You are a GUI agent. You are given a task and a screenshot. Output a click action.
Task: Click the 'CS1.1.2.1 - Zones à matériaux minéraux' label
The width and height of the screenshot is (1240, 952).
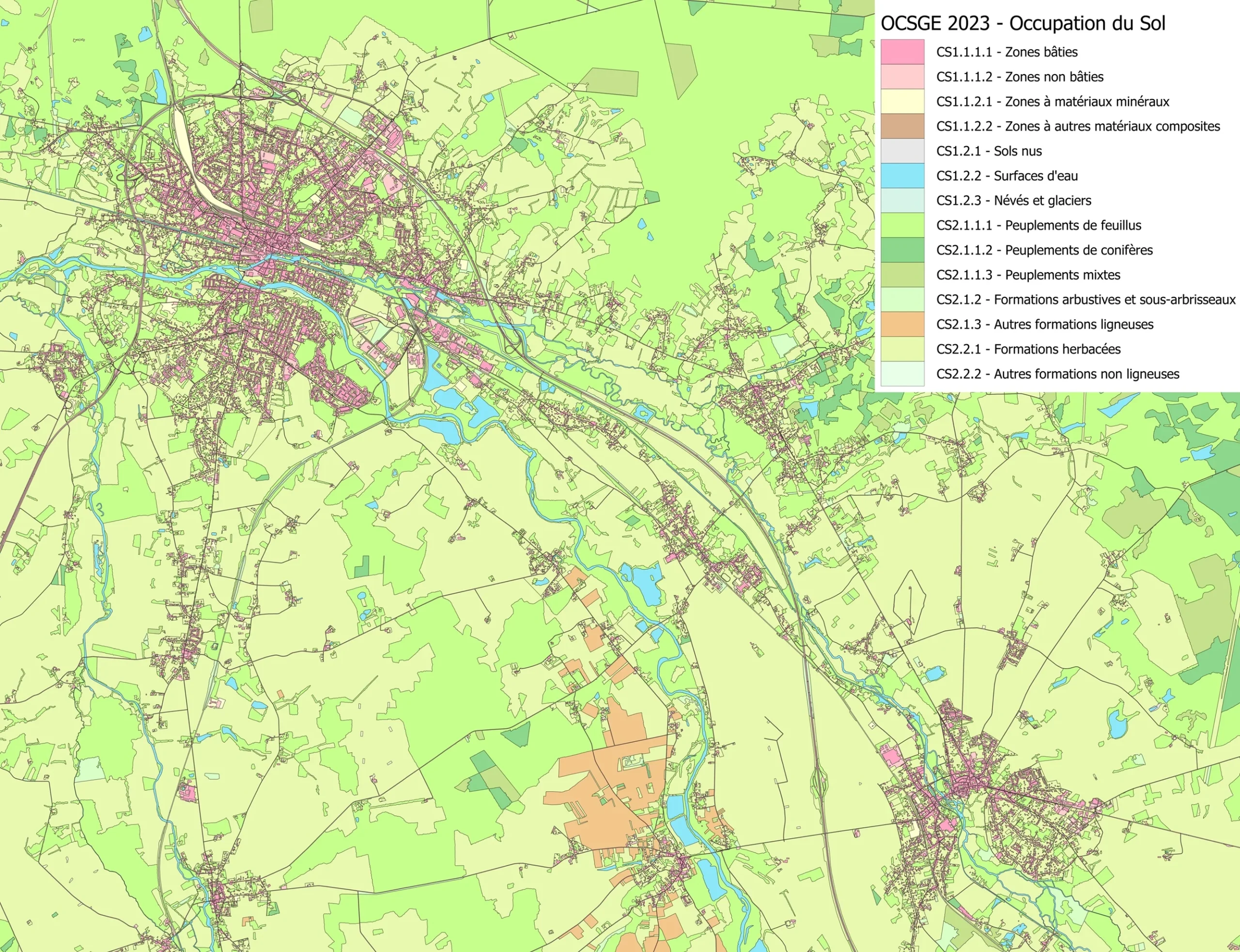1053,101
